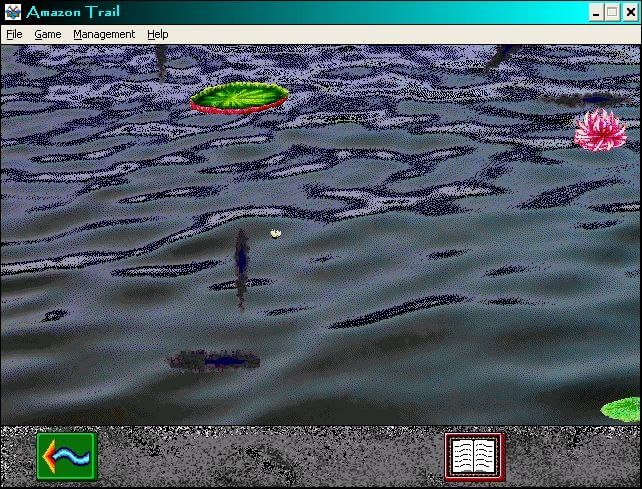Screen dimensions: 642x489
Task: Click the green giant lily pad
Action: tap(240, 98)
